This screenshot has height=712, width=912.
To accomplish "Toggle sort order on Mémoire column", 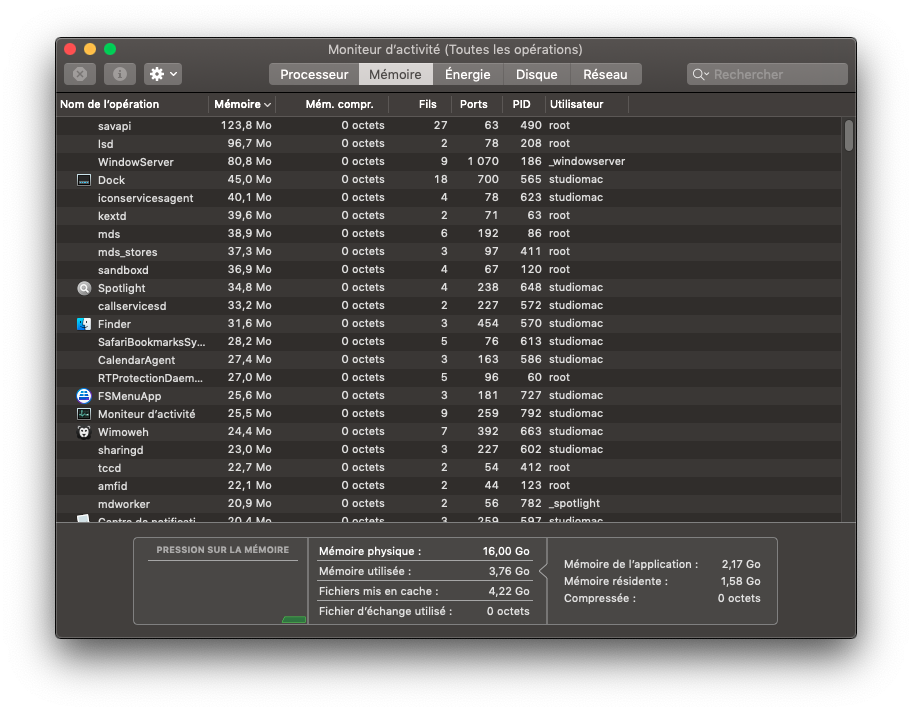I will pos(242,104).
